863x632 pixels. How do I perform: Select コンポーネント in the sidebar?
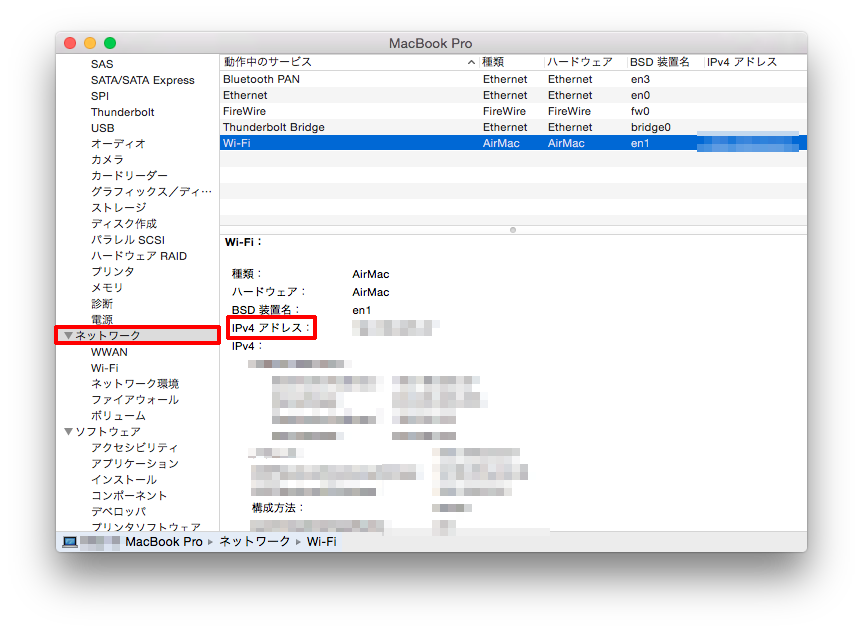click(x=129, y=495)
